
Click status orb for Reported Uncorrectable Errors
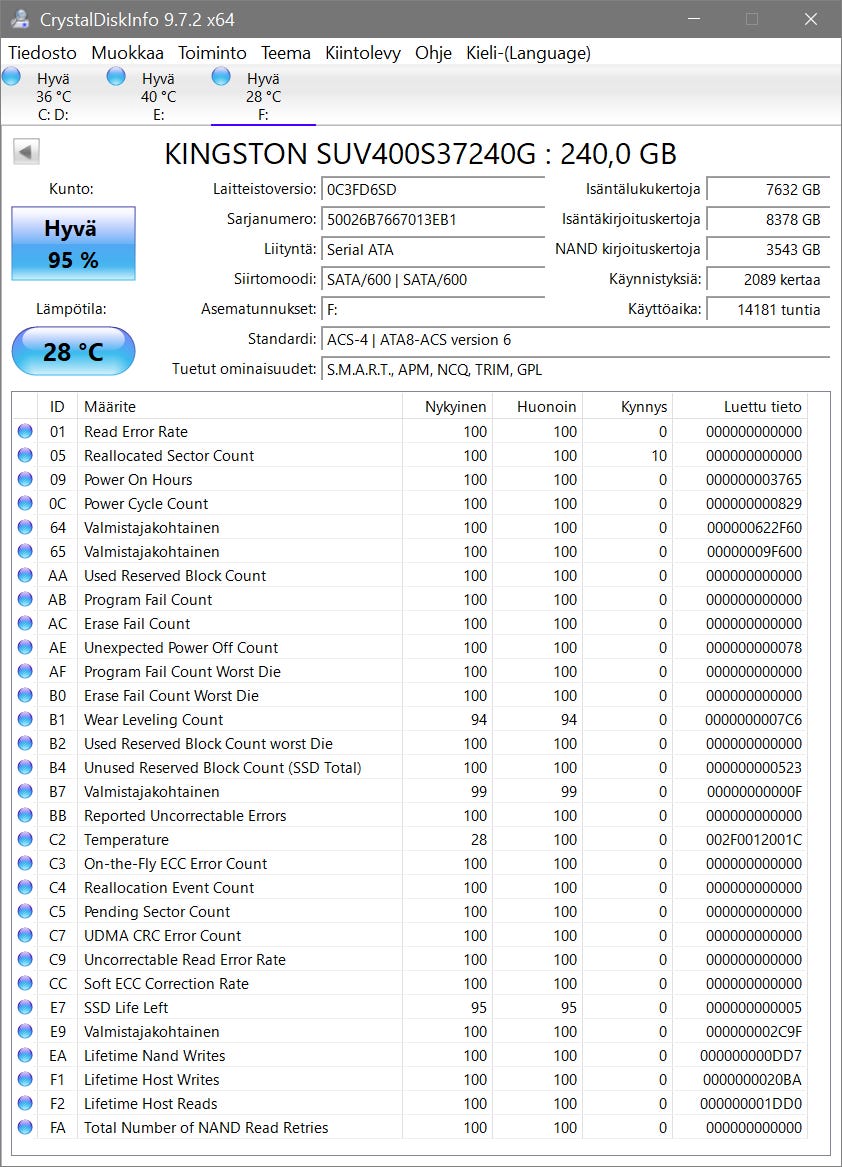[x=25, y=815]
